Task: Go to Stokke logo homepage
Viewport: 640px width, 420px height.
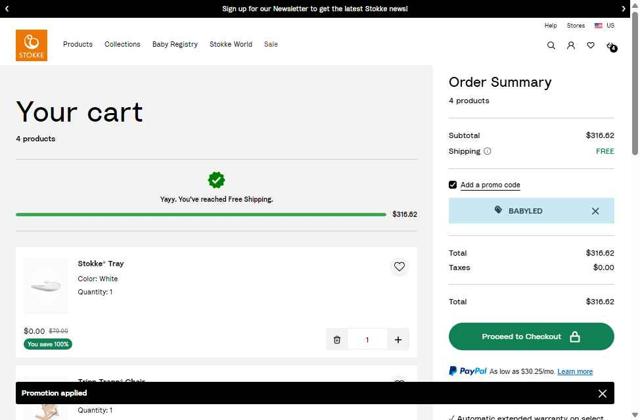Action: (x=31, y=45)
